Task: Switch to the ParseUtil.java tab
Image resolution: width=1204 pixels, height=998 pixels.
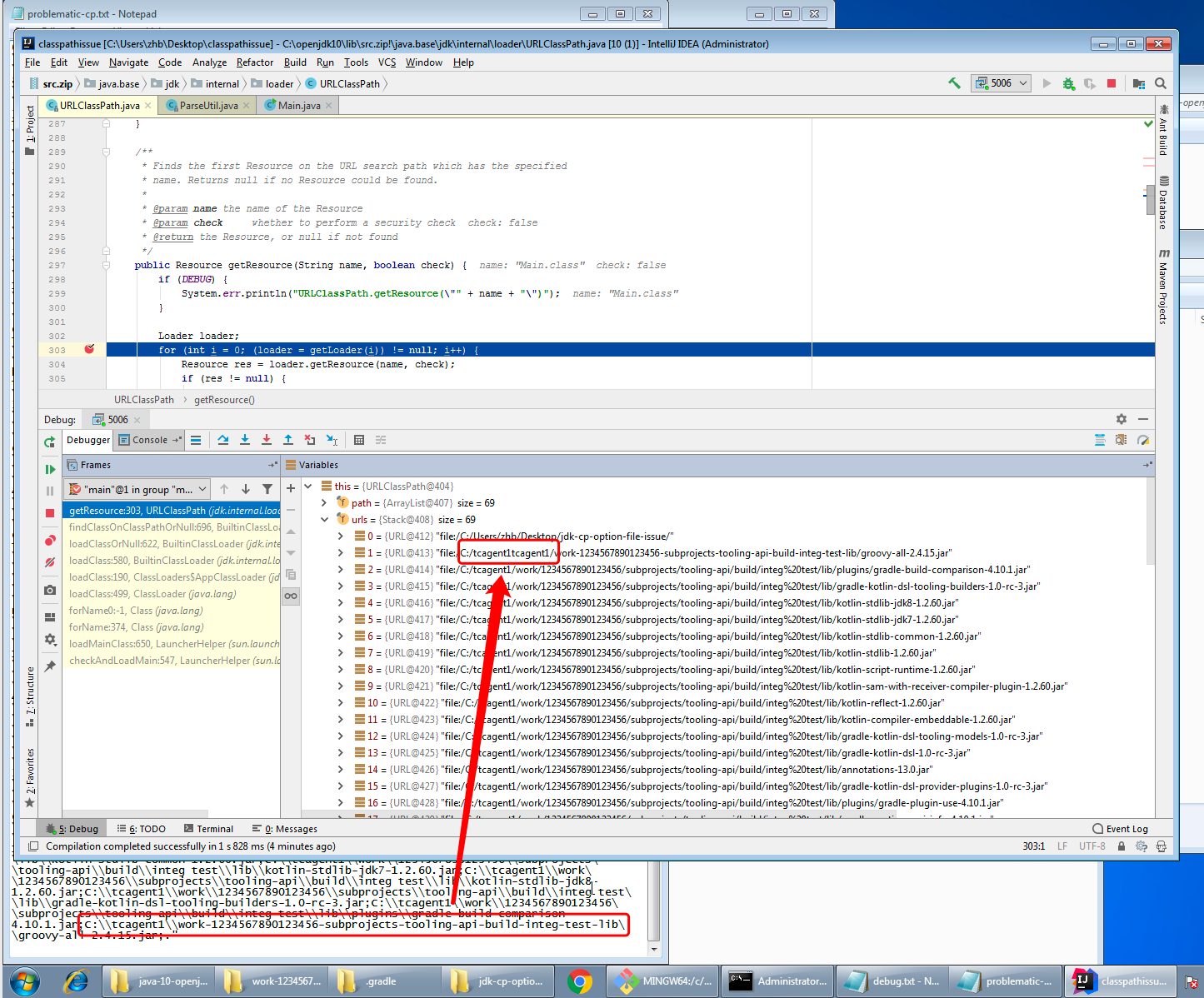Action: (x=207, y=105)
